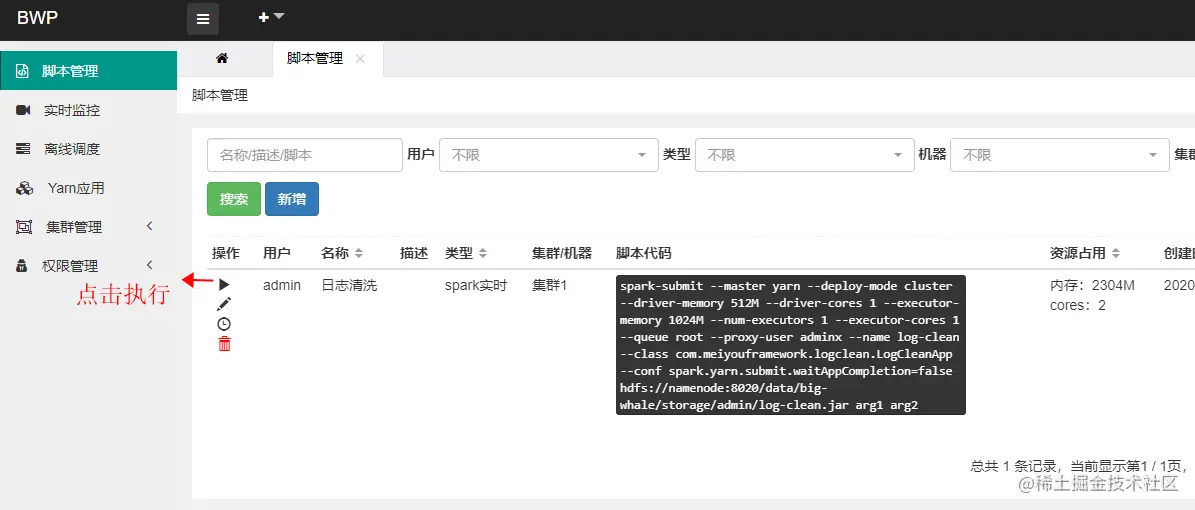Click the admin user cell
1195x510 pixels.
282,285
